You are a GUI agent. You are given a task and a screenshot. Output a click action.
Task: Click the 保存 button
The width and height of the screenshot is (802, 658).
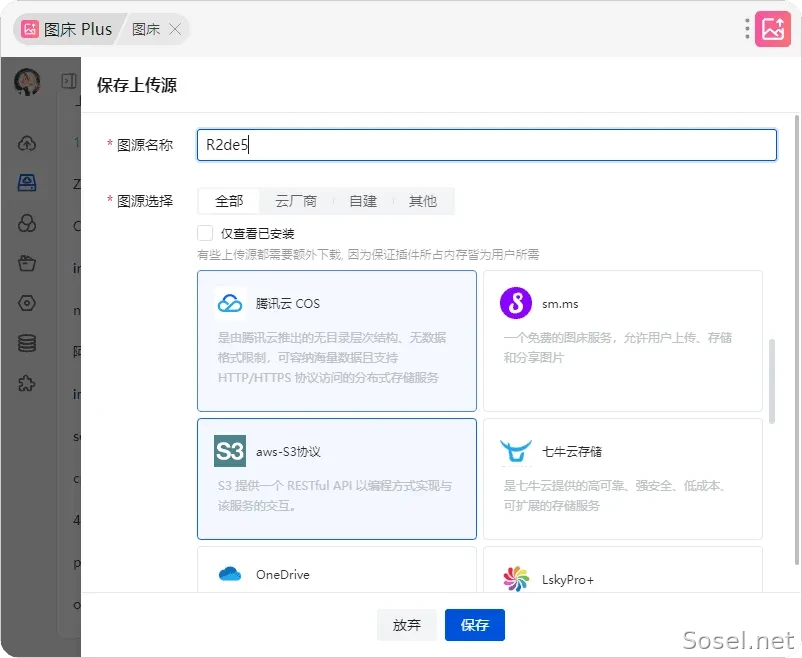(x=475, y=625)
